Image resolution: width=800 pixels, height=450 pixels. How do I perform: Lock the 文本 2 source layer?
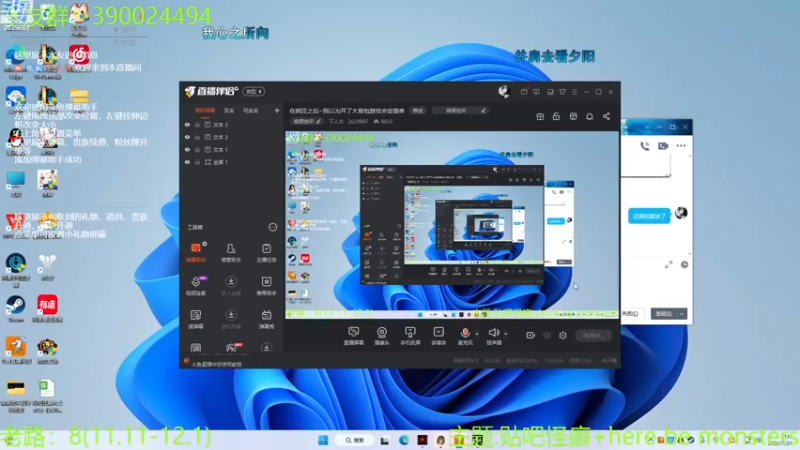tap(197, 137)
